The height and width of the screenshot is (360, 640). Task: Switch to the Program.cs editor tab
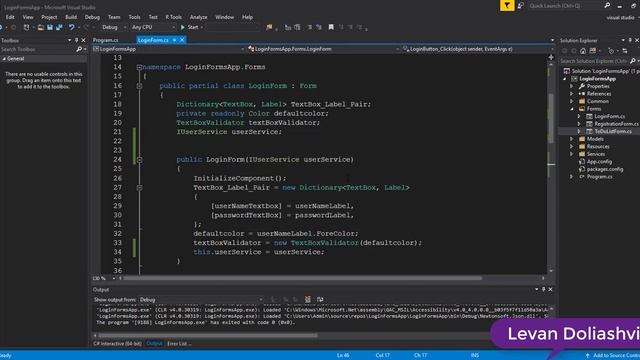[x=105, y=40]
